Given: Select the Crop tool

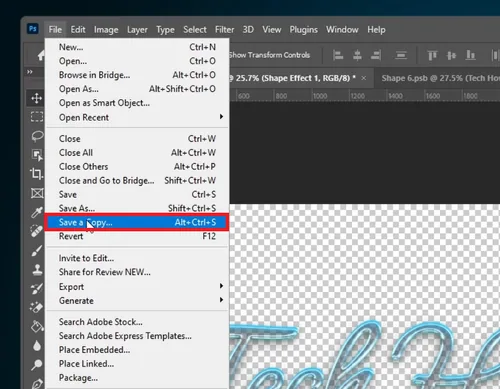Looking at the screenshot, I should [x=36, y=173].
